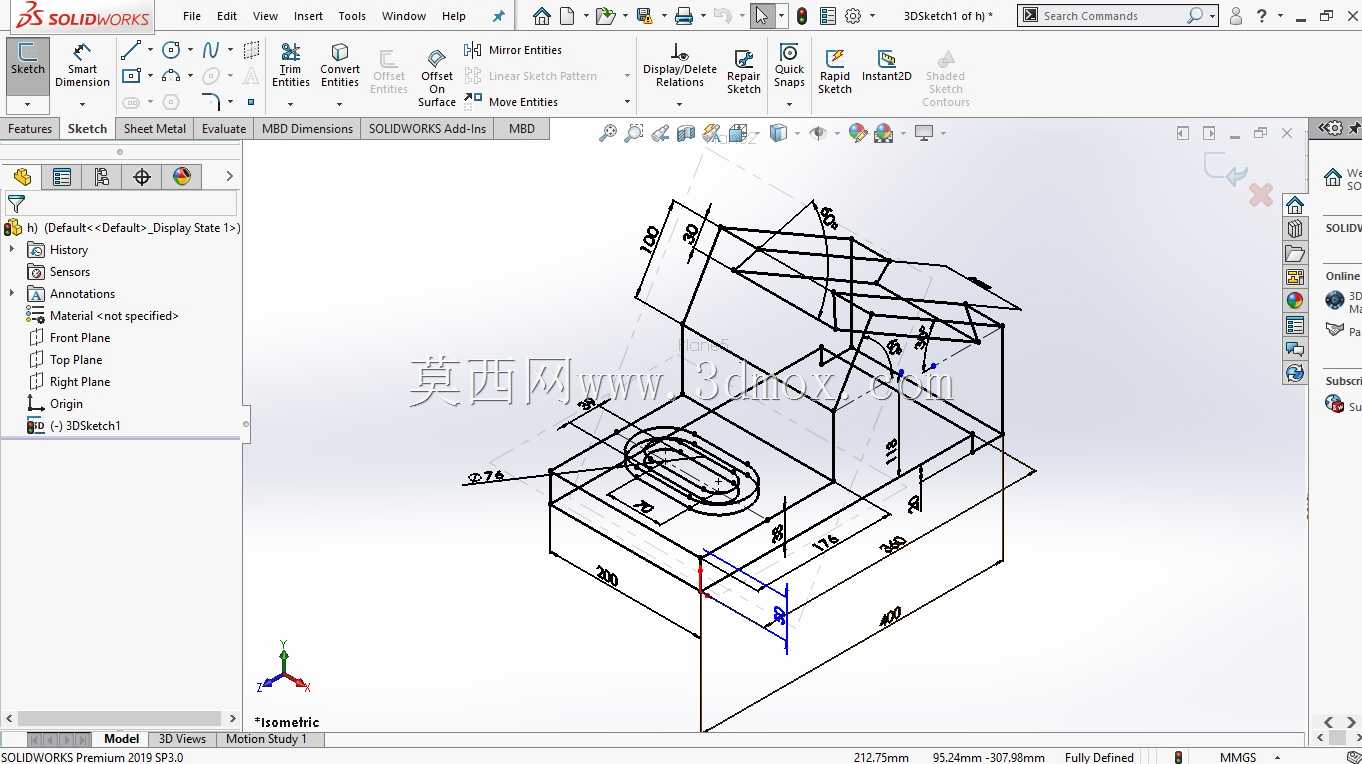The width and height of the screenshot is (1362, 764).
Task: Expand the Annotations tree node
Action: pyautogui.click(x=12, y=293)
